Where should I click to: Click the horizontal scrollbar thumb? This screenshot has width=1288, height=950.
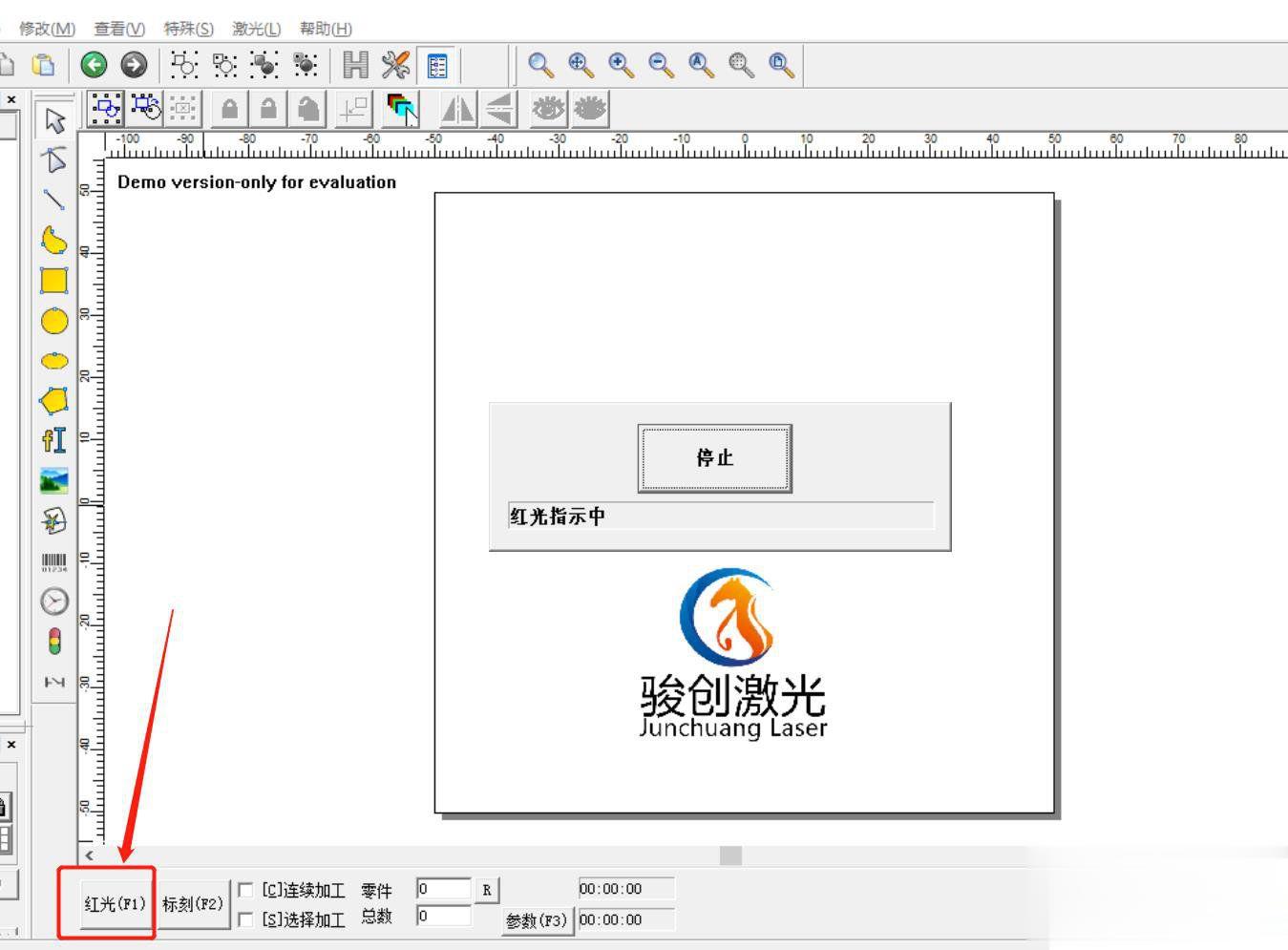tap(730, 855)
